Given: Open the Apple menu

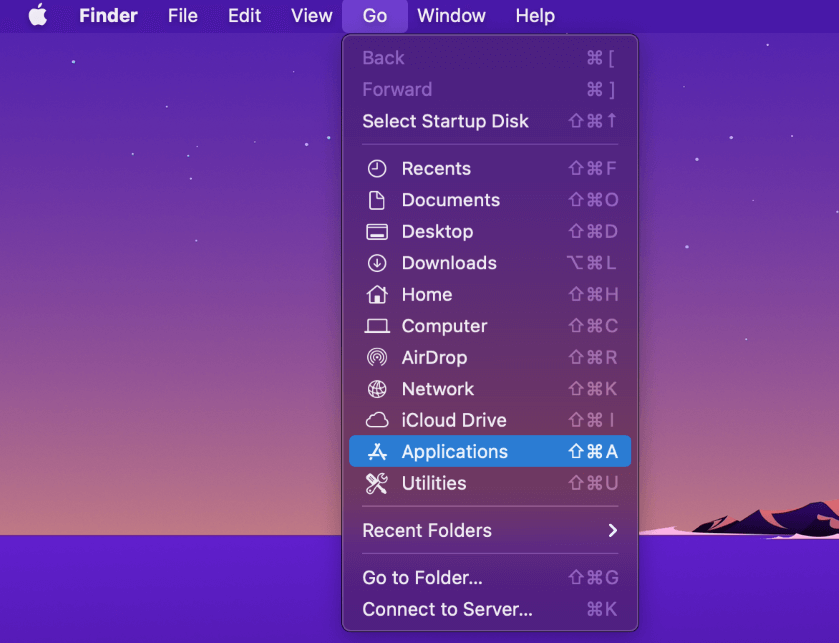Looking at the screenshot, I should point(37,16).
